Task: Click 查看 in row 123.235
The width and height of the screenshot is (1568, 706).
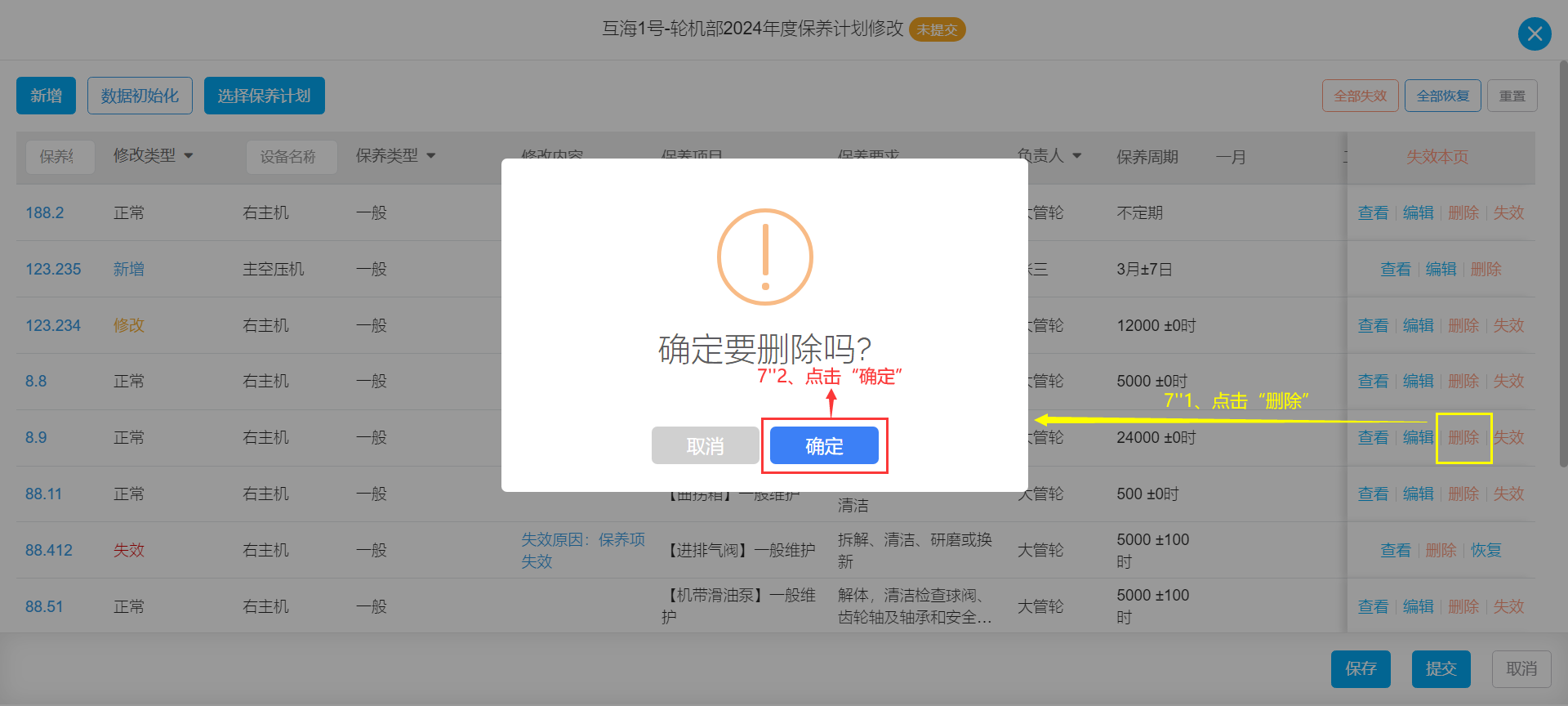Action: click(1396, 269)
